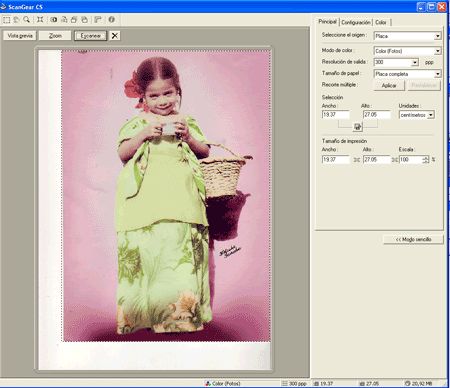Click the Aplicar button
450x388 pixels.
click(x=389, y=86)
